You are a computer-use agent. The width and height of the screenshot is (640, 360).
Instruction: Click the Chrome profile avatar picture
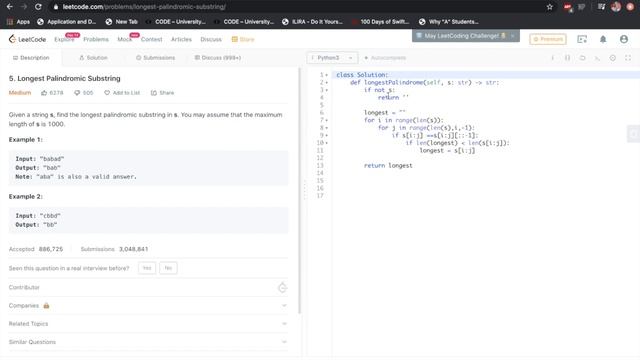[x=616, y=7]
